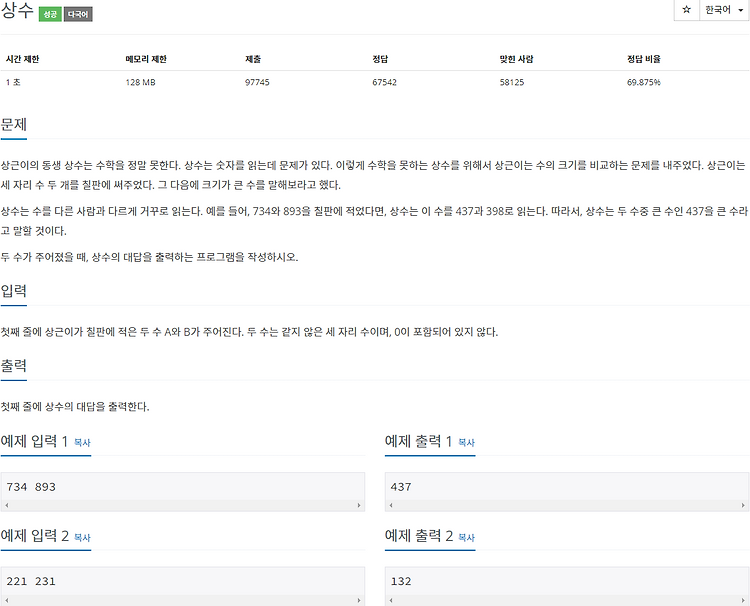Copy 예제 출력 1 via 복사 link
Image resolution: width=750 pixels, height=606 pixels.
click(466, 442)
